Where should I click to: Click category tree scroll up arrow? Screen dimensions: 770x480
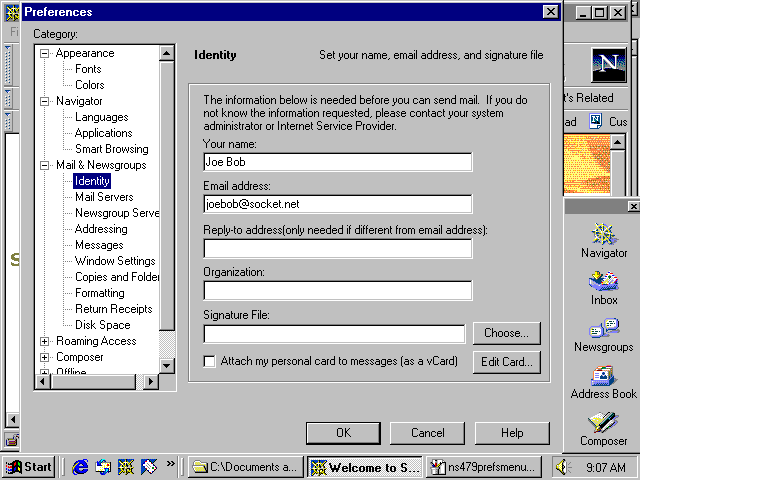[x=166, y=53]
